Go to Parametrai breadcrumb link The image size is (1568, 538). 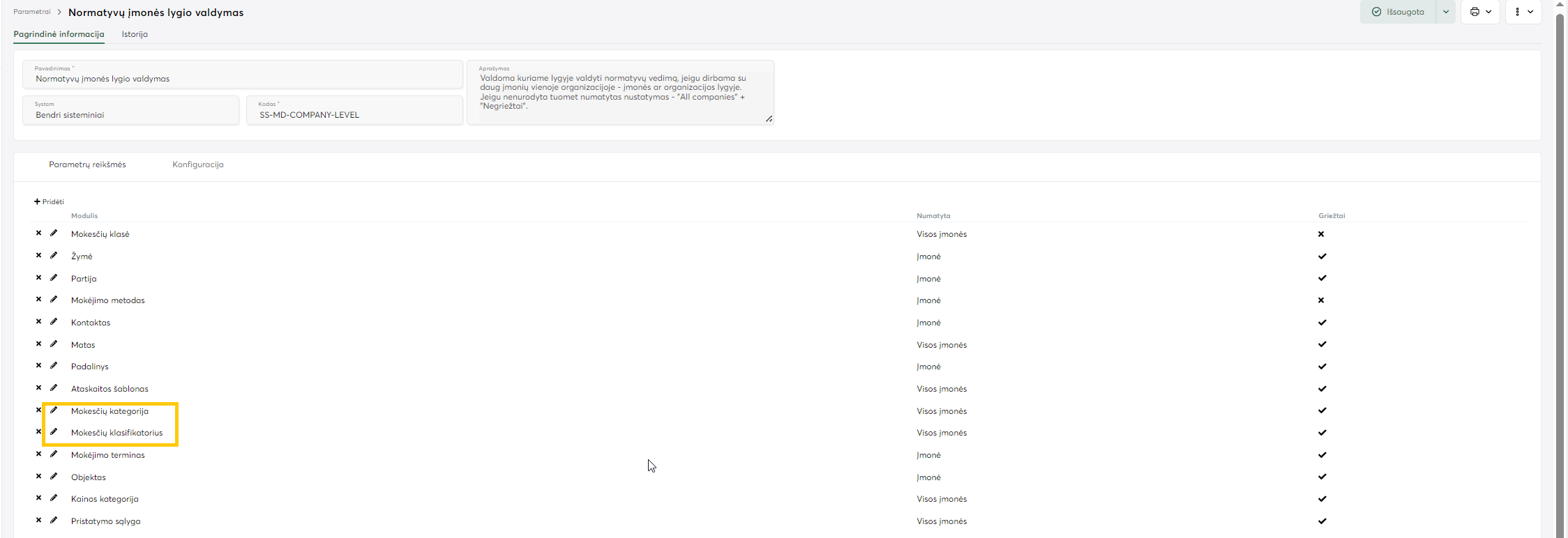pyautogui.click(x=32, y=12)
